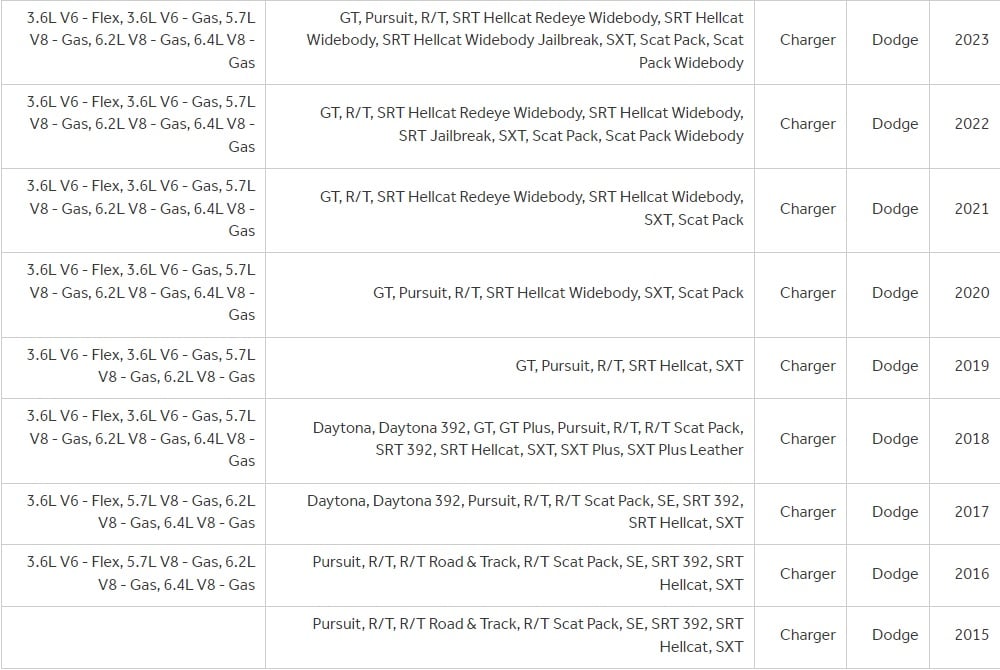
Task: Select the engine list cell in the 2016 row
Action: click(141, 574)
